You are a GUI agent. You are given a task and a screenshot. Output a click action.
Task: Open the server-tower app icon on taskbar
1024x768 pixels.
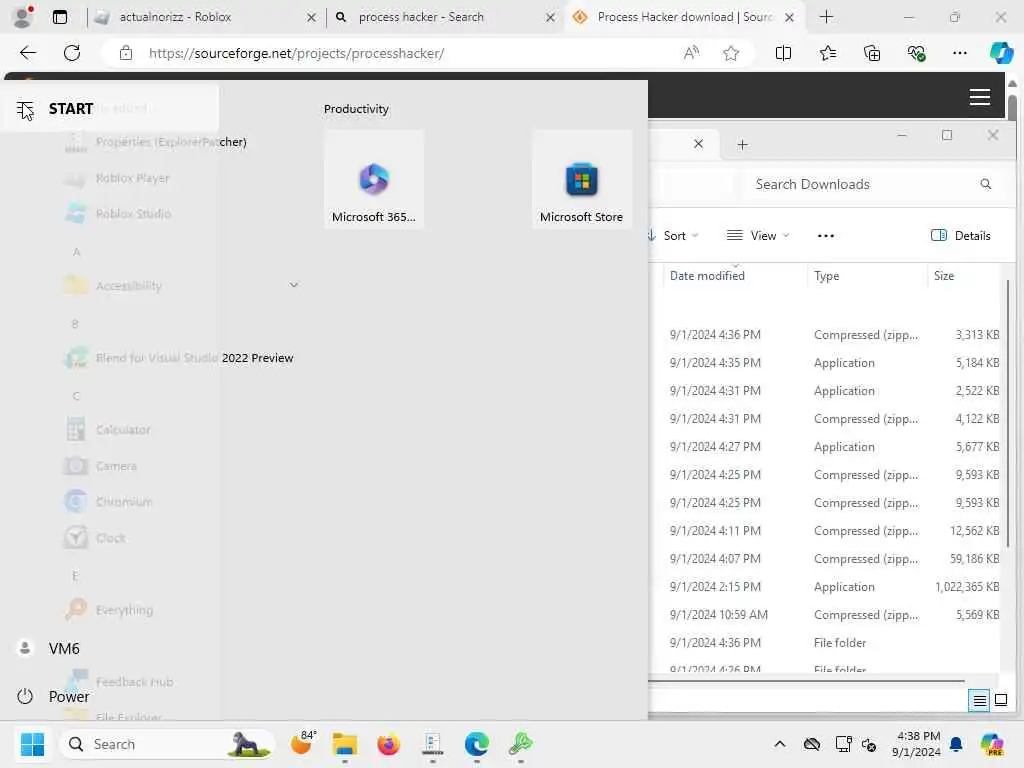click(x=432, y=744)
